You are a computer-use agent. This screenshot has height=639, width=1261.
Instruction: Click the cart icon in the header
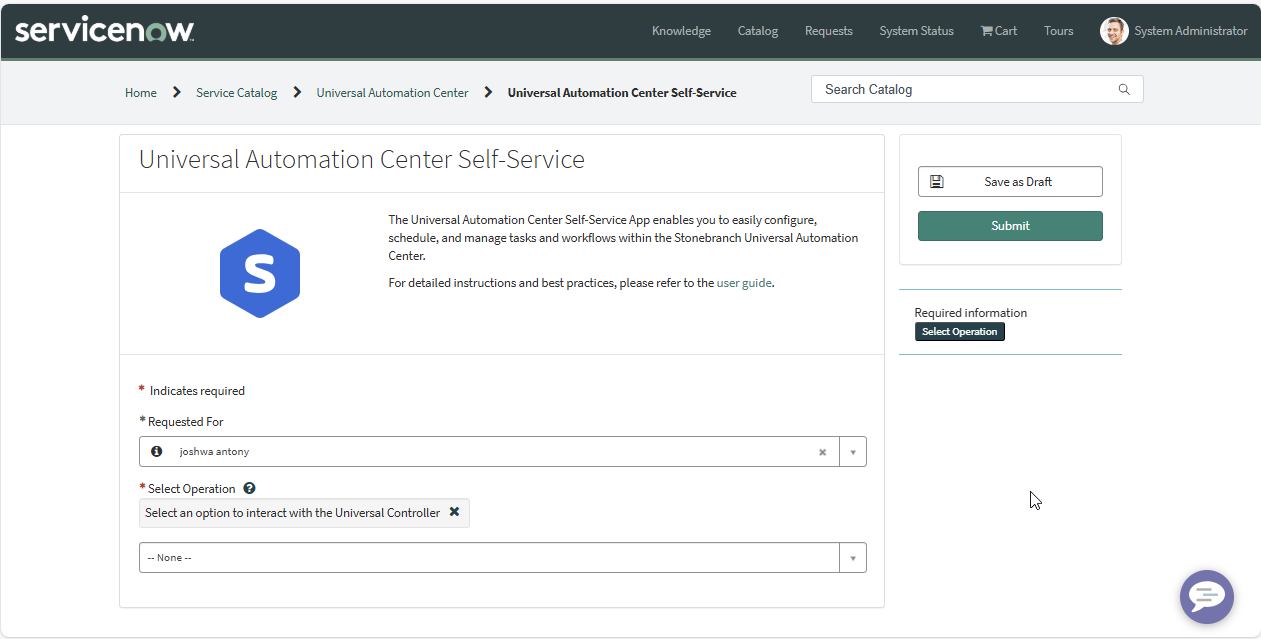tap(986, 31)
